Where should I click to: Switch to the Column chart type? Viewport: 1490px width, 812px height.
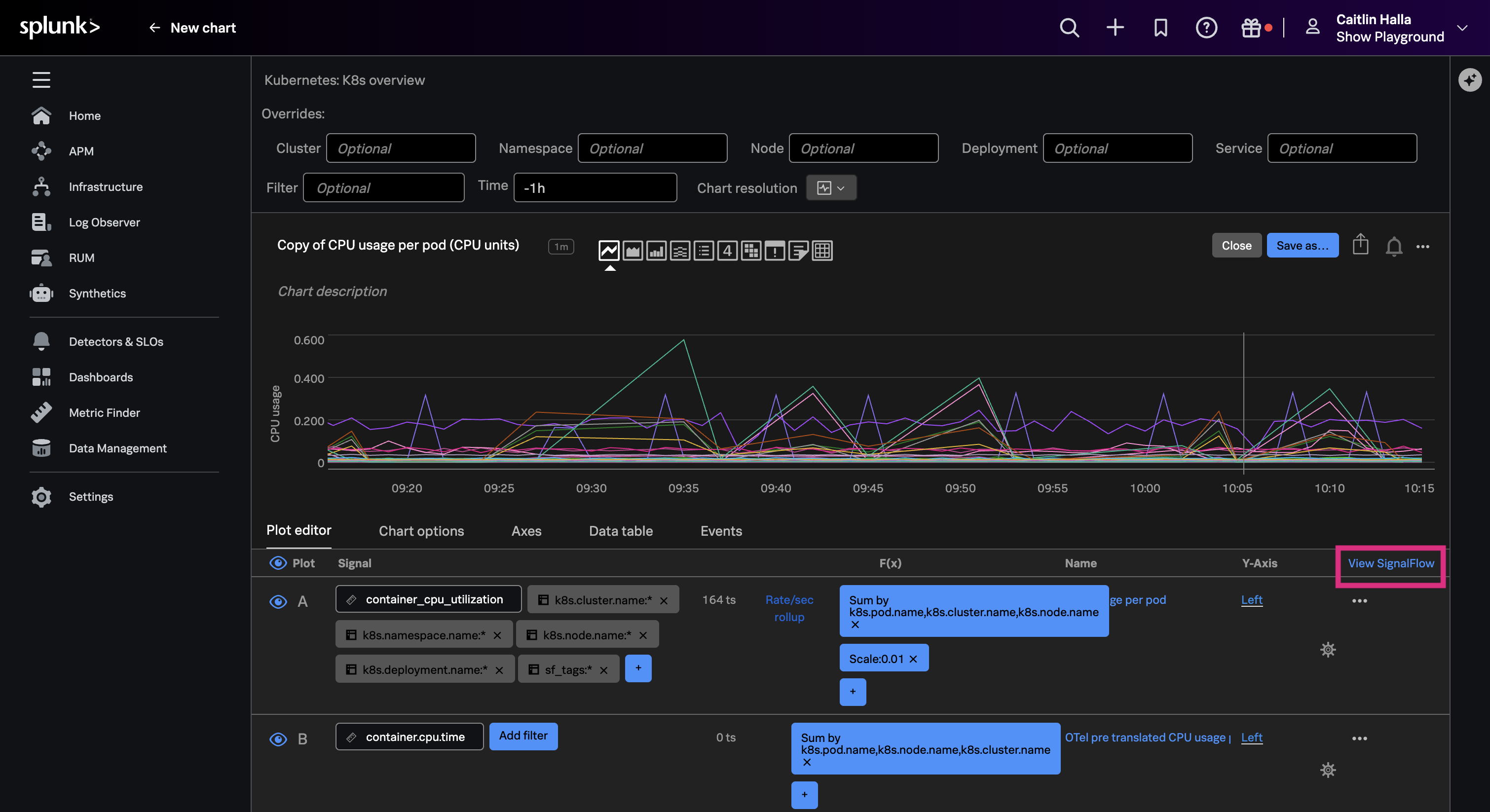click(x=657, y=251)
